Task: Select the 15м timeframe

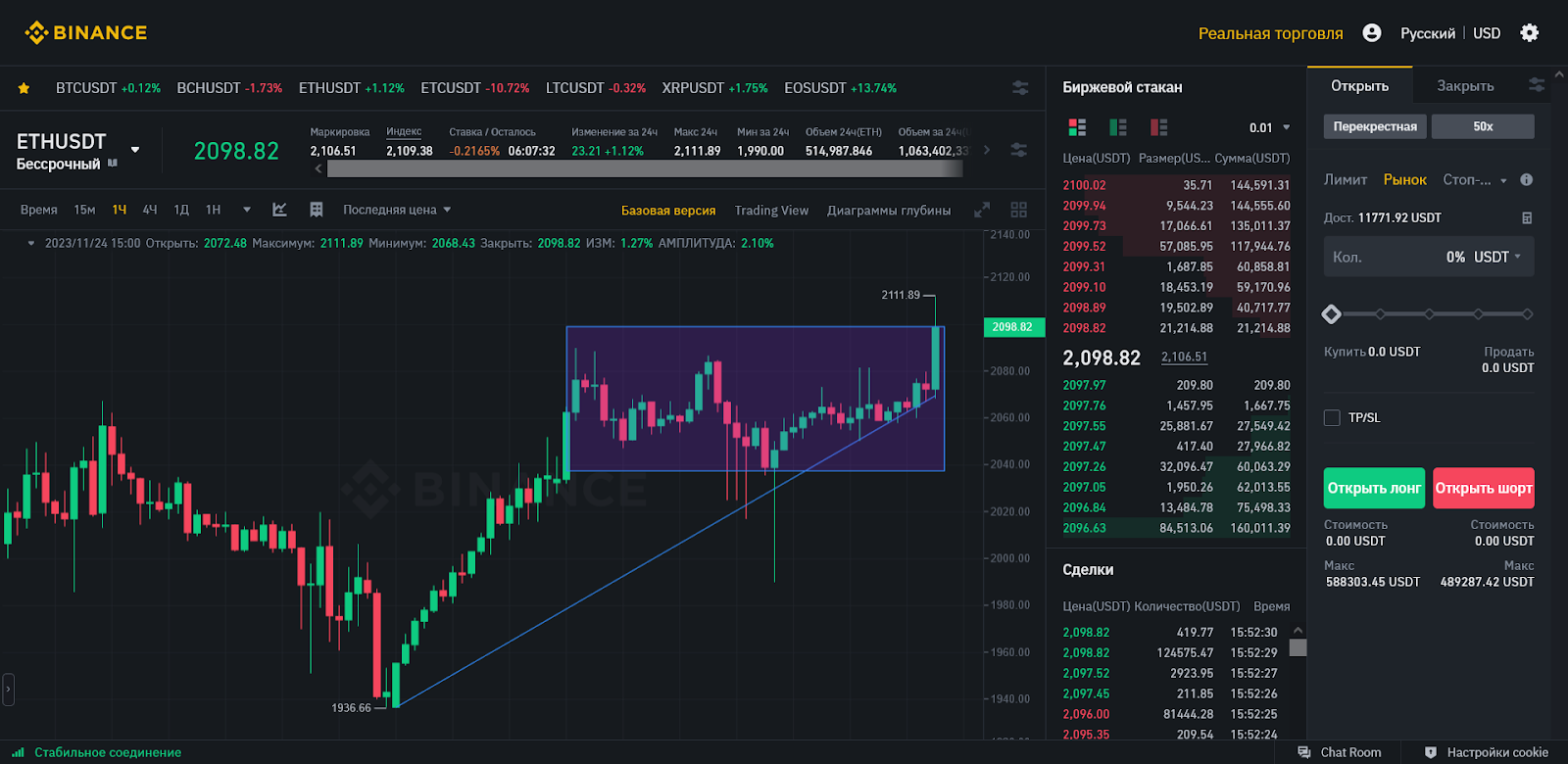Action: coord(84,210)
